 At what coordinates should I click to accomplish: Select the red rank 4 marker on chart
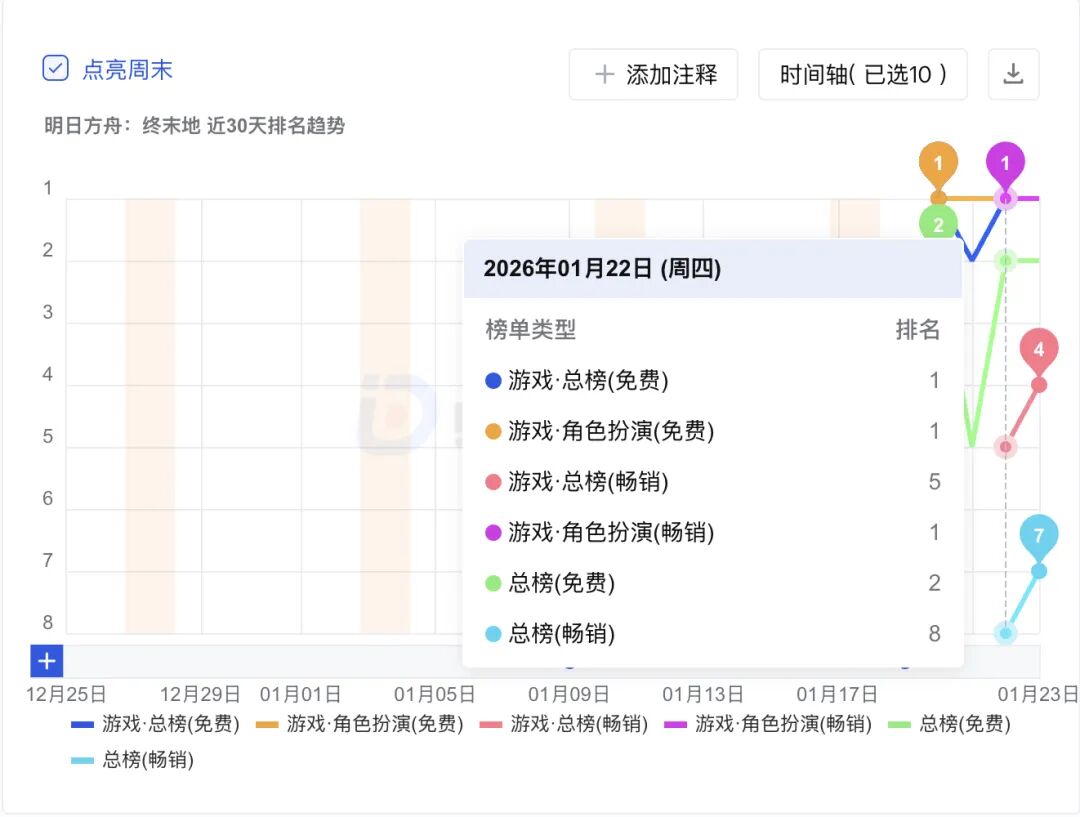1039,350
